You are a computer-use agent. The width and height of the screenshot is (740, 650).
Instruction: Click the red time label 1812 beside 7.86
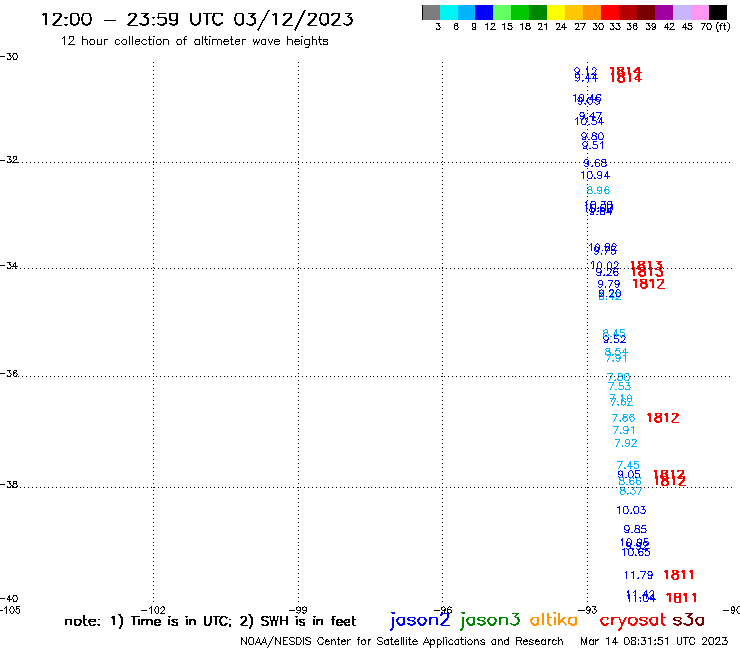(663, 418)
